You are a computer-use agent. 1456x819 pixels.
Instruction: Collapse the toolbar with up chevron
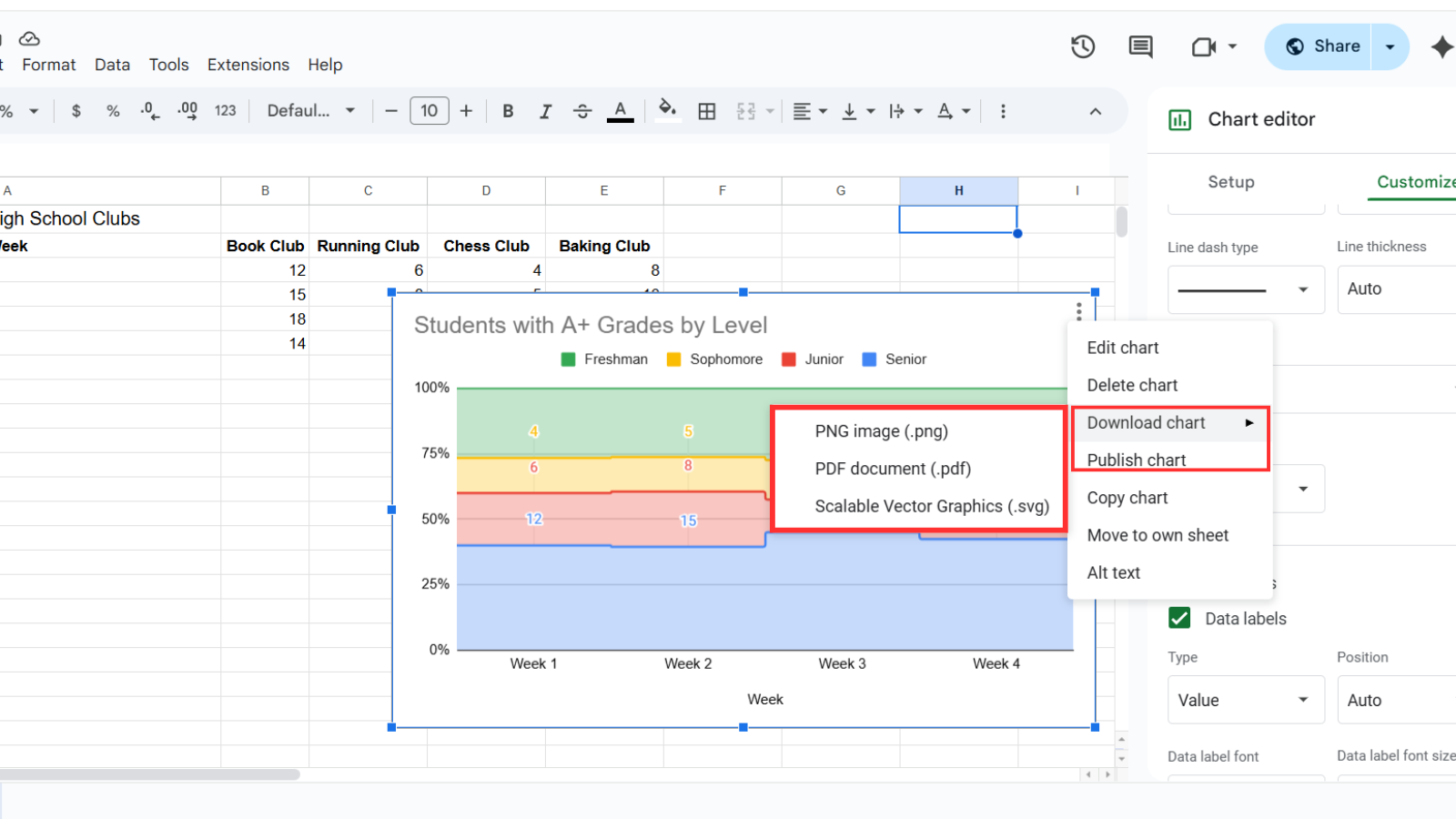pyautogui.click(x=1096, y=111)
